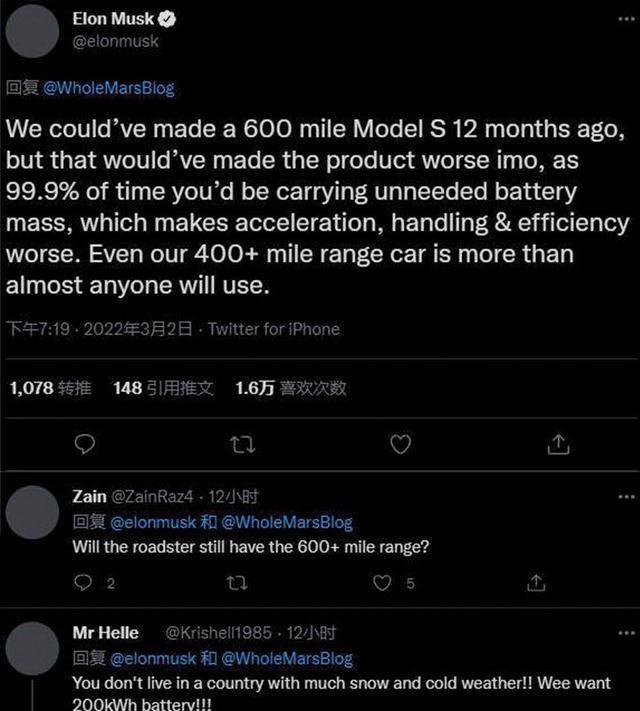640x711 pixels.
Task: Click the Twitter for iPhone source link
Action: click(x=273, y=329)
